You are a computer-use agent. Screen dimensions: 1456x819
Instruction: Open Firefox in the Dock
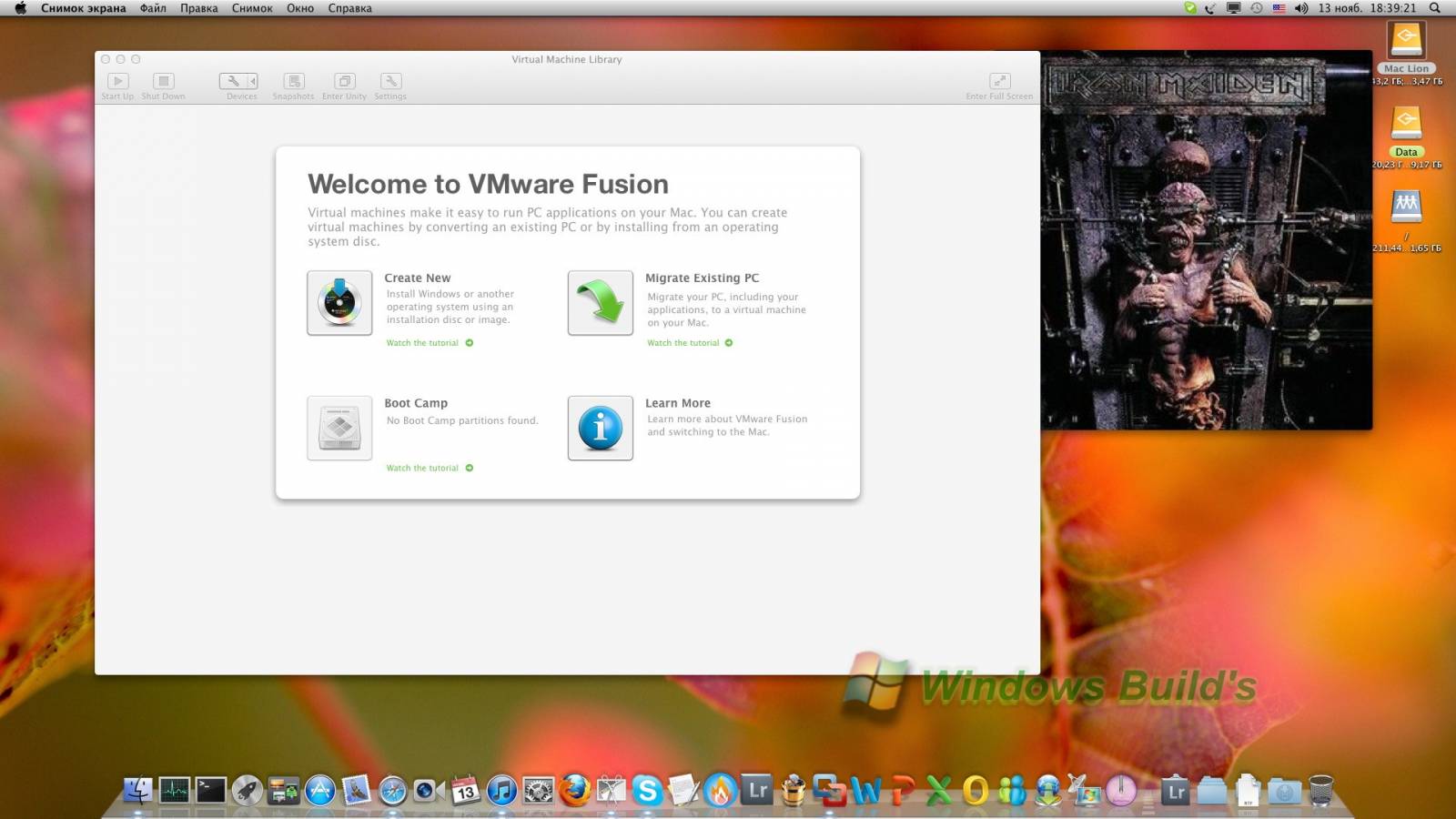click(574, 790)
